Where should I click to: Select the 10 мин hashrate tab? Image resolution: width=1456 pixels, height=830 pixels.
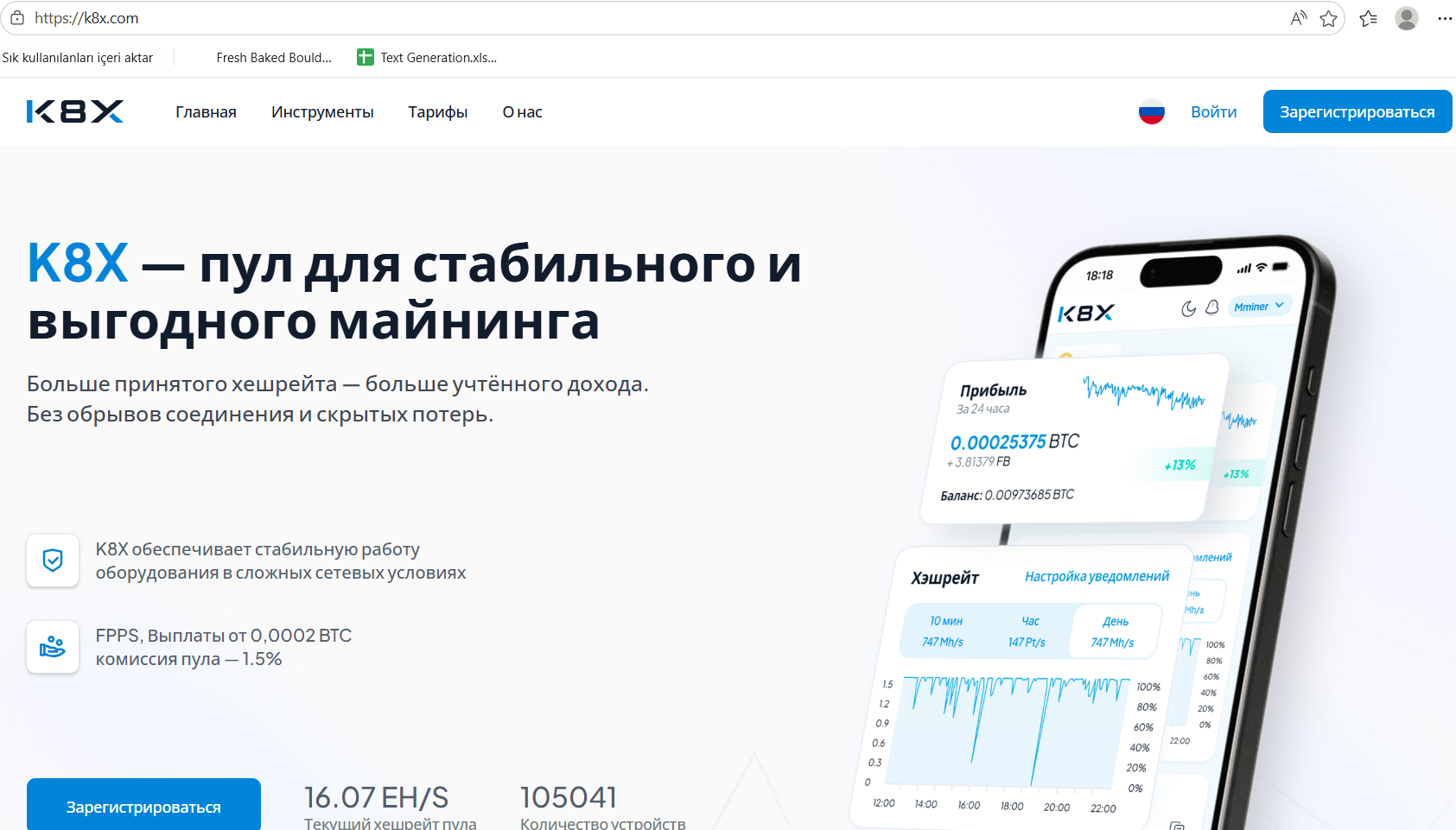coord(944,631)
